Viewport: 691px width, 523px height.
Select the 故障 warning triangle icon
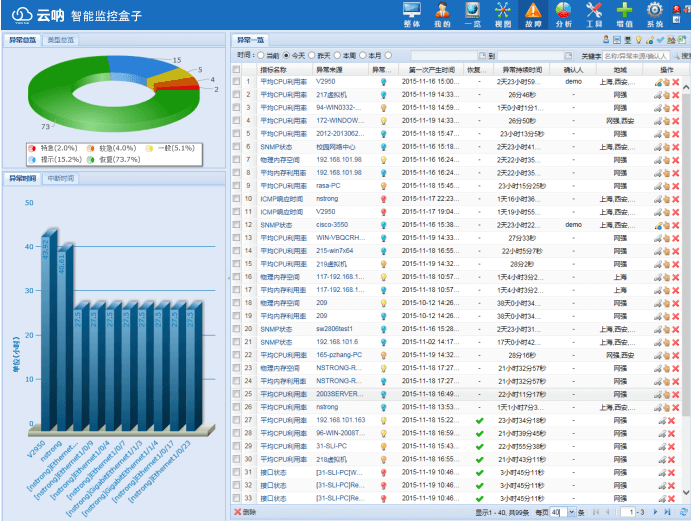pyautogui.click(x=533, y=12)
